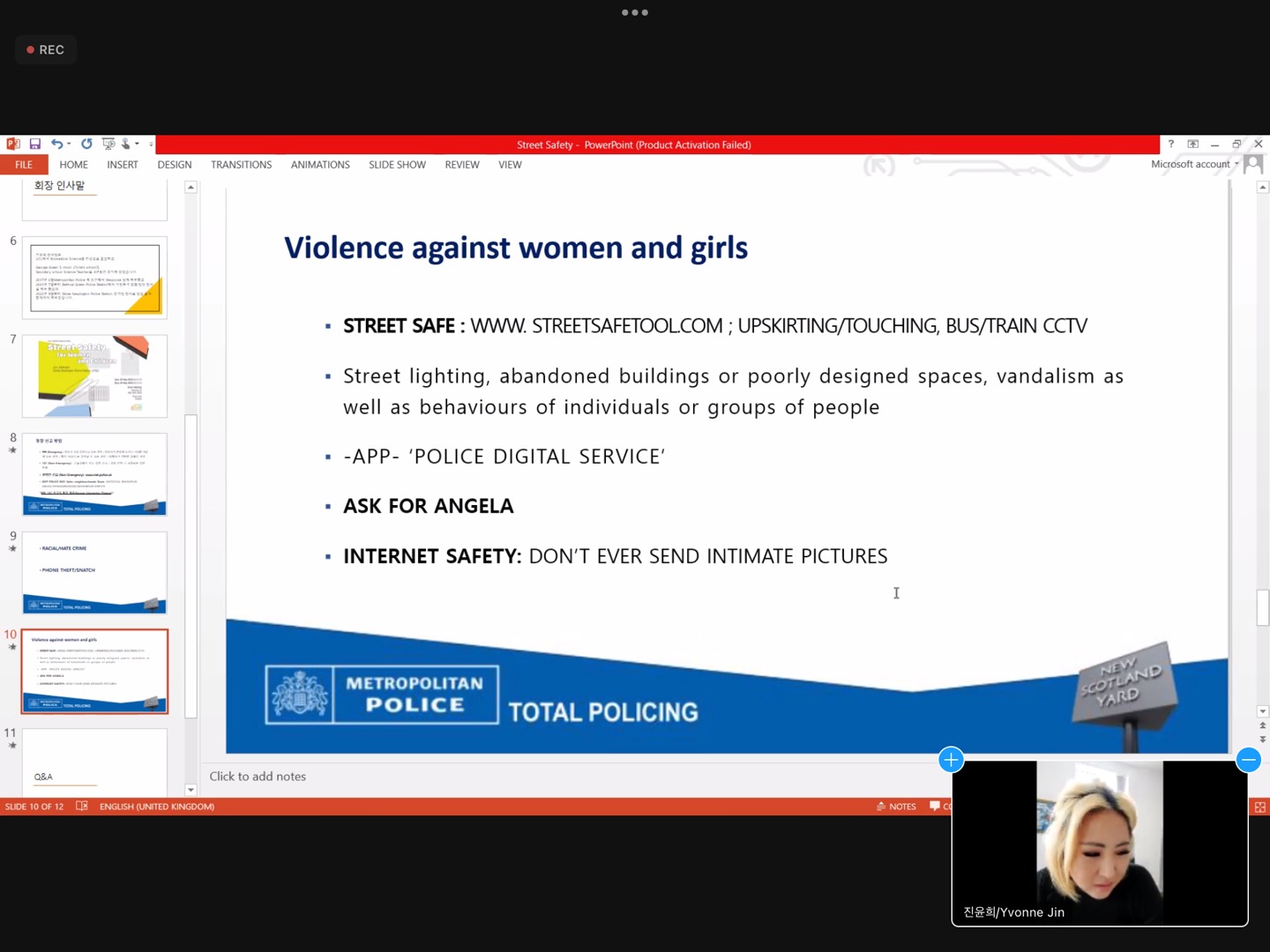Click the 'POLICE DIGITAL SERVICE' bullet
The width and height of the screenshot is (1270, 952).
504,457
